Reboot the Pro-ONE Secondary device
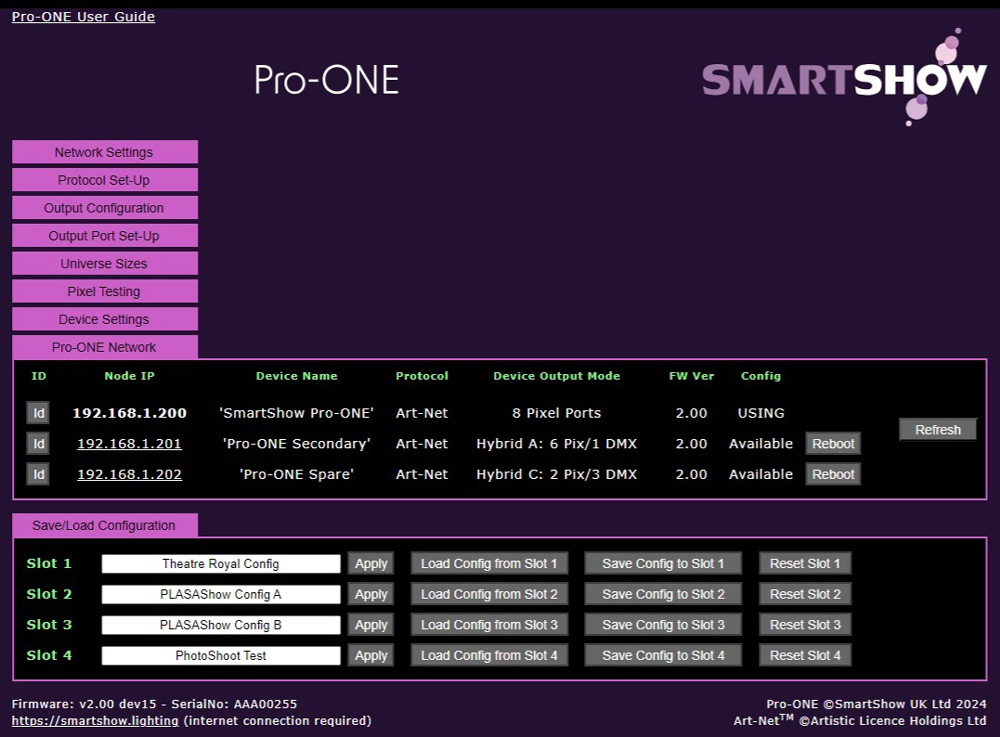1000x737 pixels. (x=833, y=444)
